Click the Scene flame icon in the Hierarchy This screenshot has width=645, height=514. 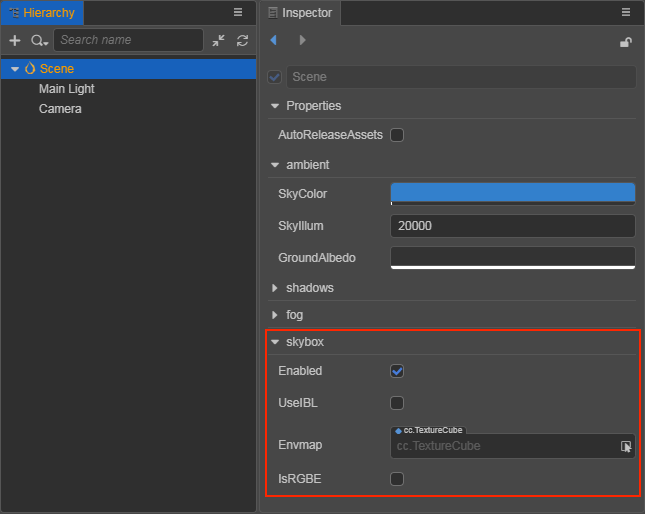tap(30, 68)
